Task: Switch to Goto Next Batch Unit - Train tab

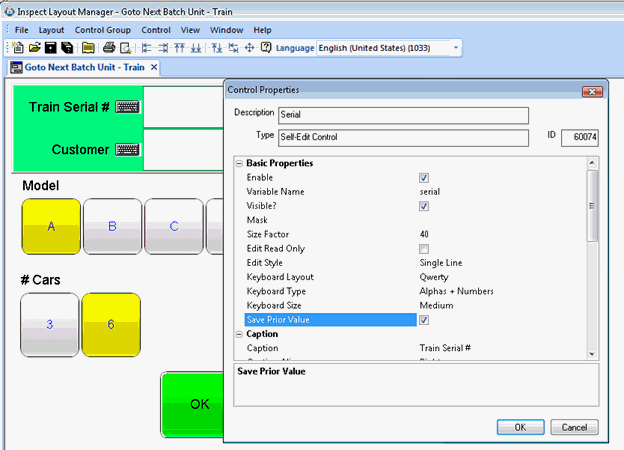Action: point(84,67)
